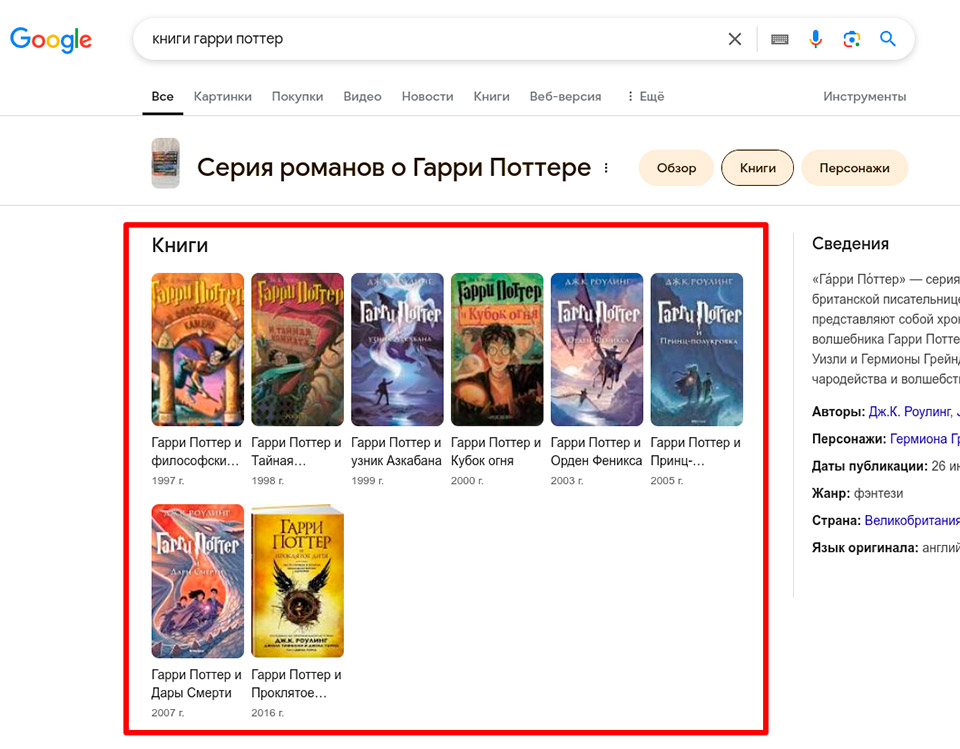Click the year '1997 г.'

click(168, 481)
